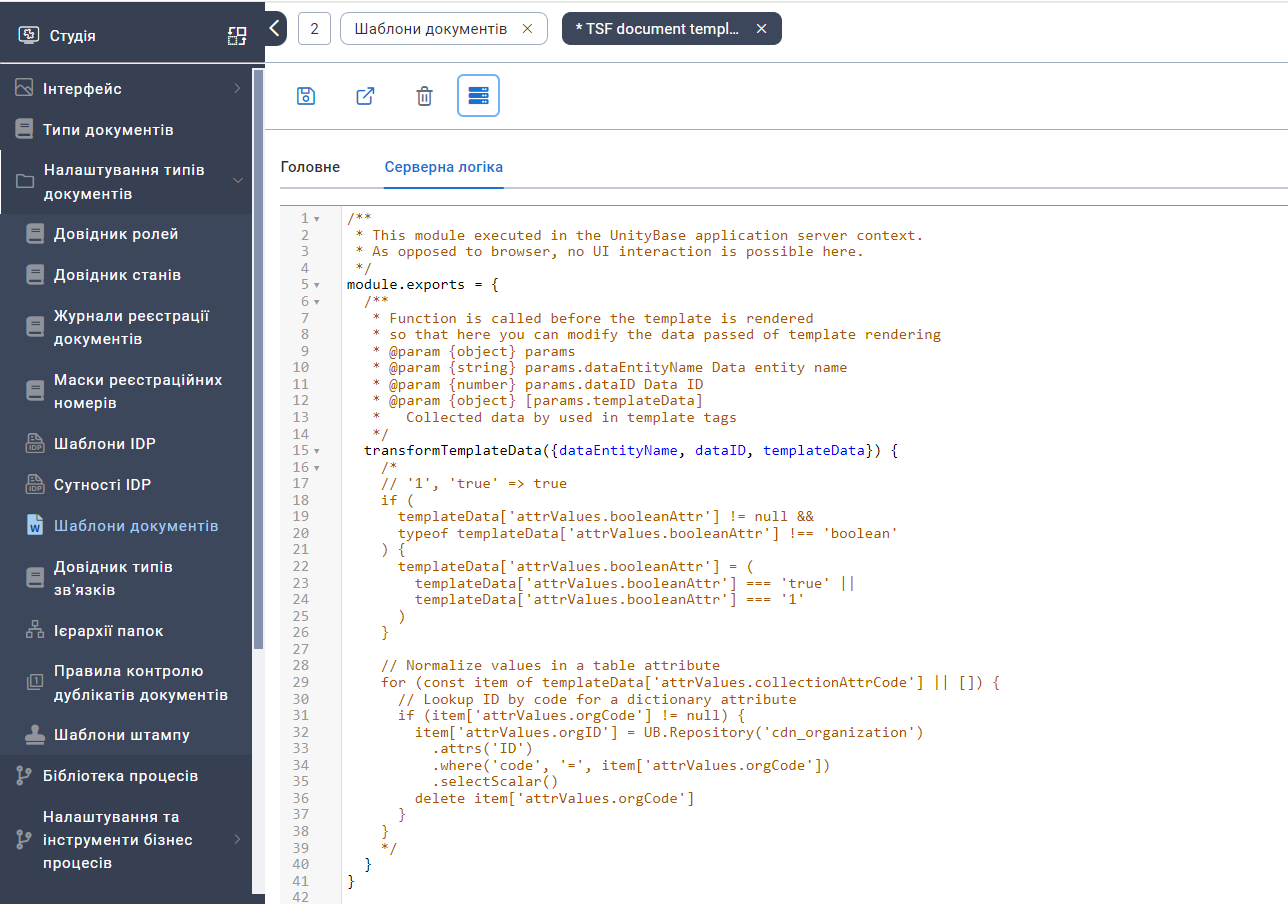The width and height of the screenshot is (1288, 904).
Task: Fold the comment at line 1
Action: [317, 218]
